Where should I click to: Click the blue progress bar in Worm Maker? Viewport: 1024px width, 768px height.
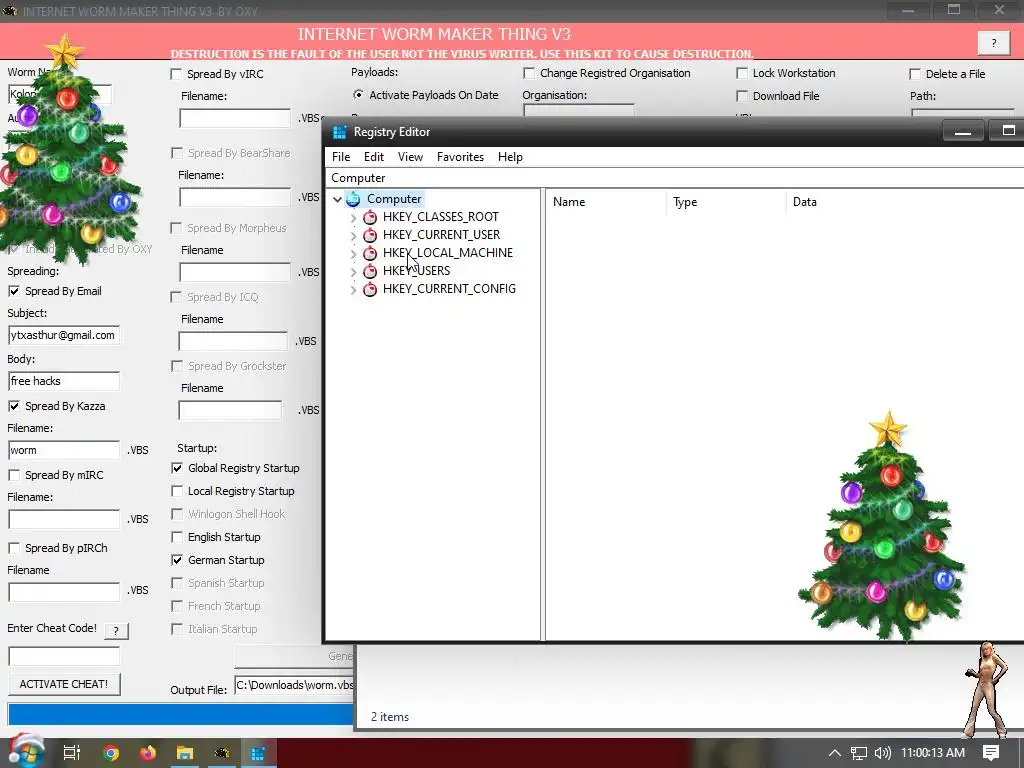pyautogui.click(x=180, y=714)
